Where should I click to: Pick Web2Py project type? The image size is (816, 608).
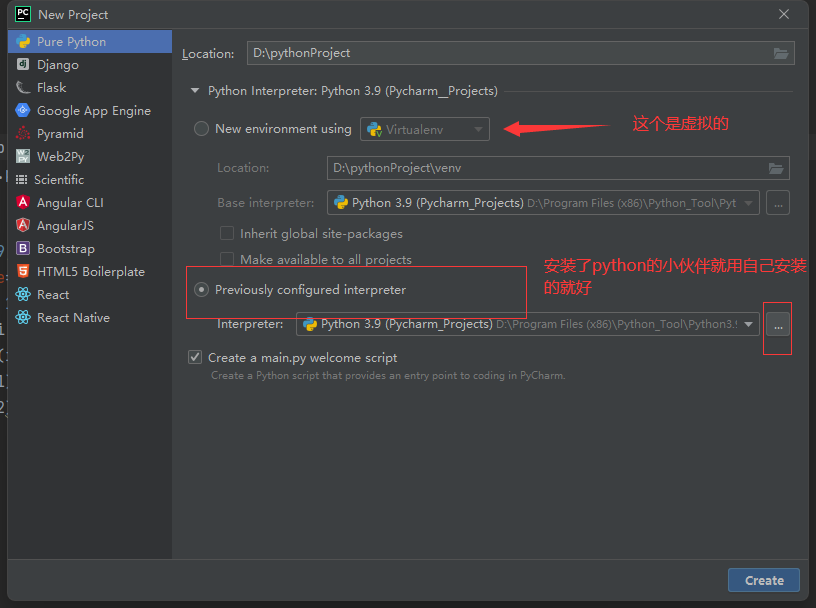[x=90, y=156]
